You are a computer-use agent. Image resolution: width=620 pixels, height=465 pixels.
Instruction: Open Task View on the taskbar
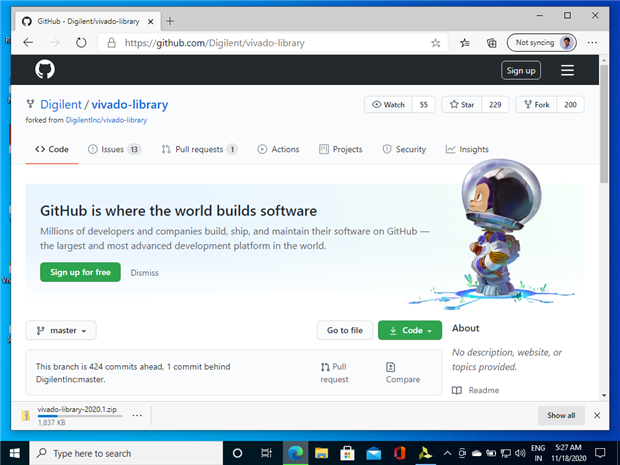267,453
